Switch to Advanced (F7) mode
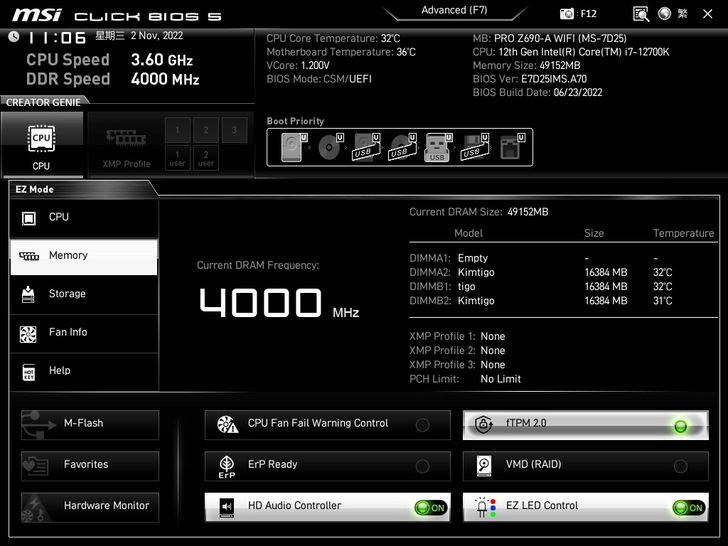 [x=454, y=10]
